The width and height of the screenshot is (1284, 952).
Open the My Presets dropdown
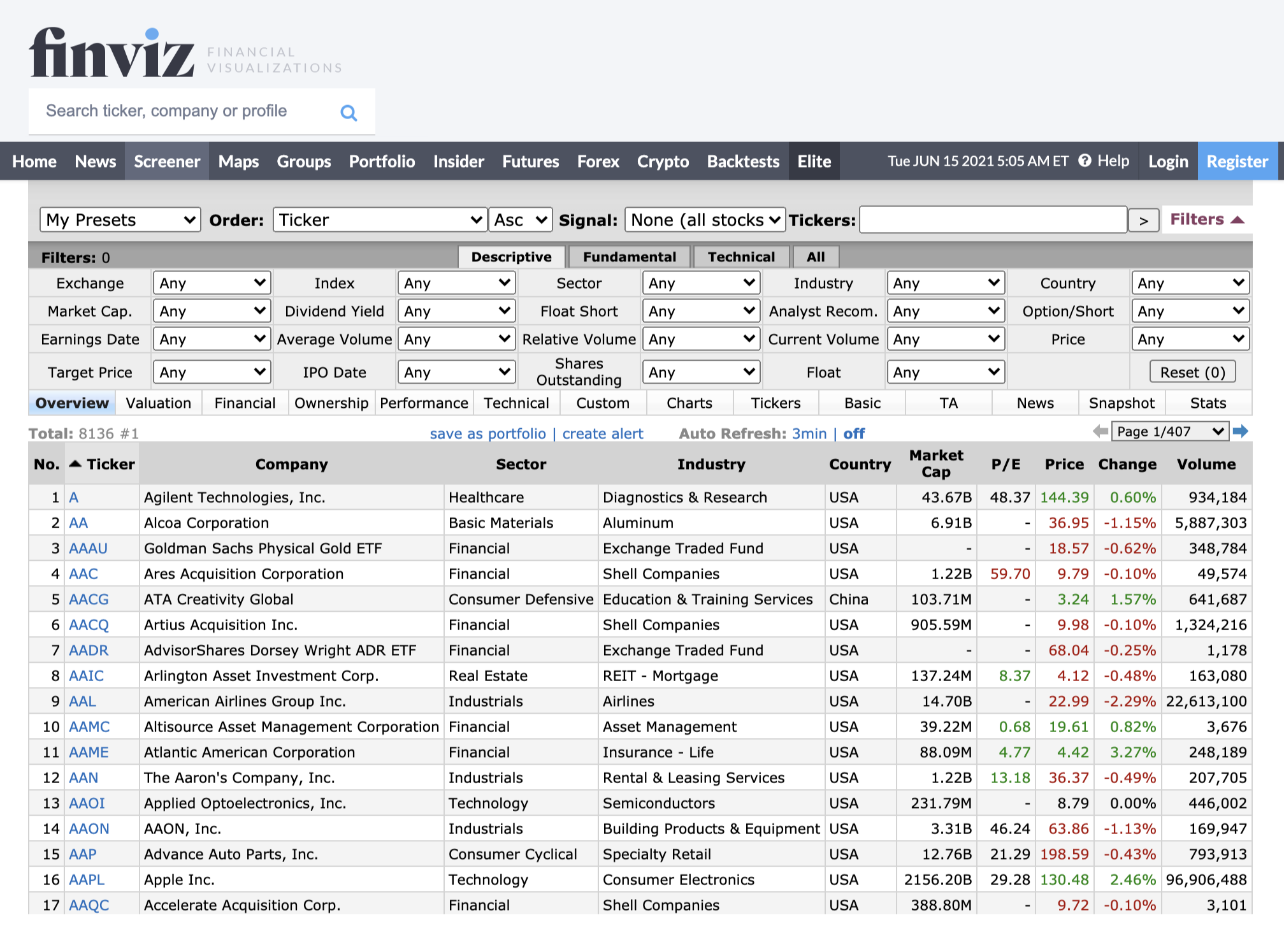(x=120, y=220)
